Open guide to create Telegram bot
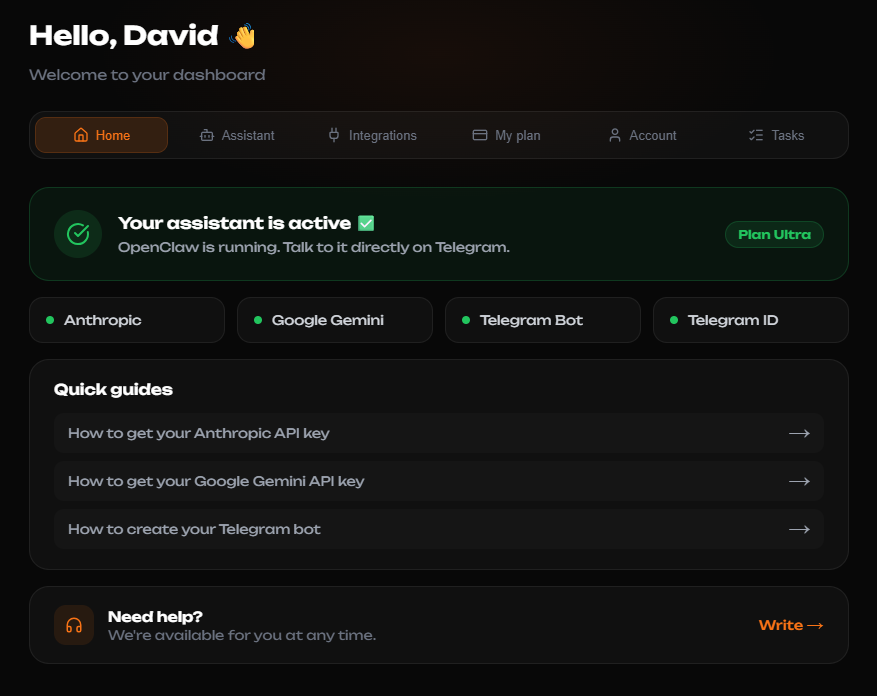 click(x=439, y=529)
